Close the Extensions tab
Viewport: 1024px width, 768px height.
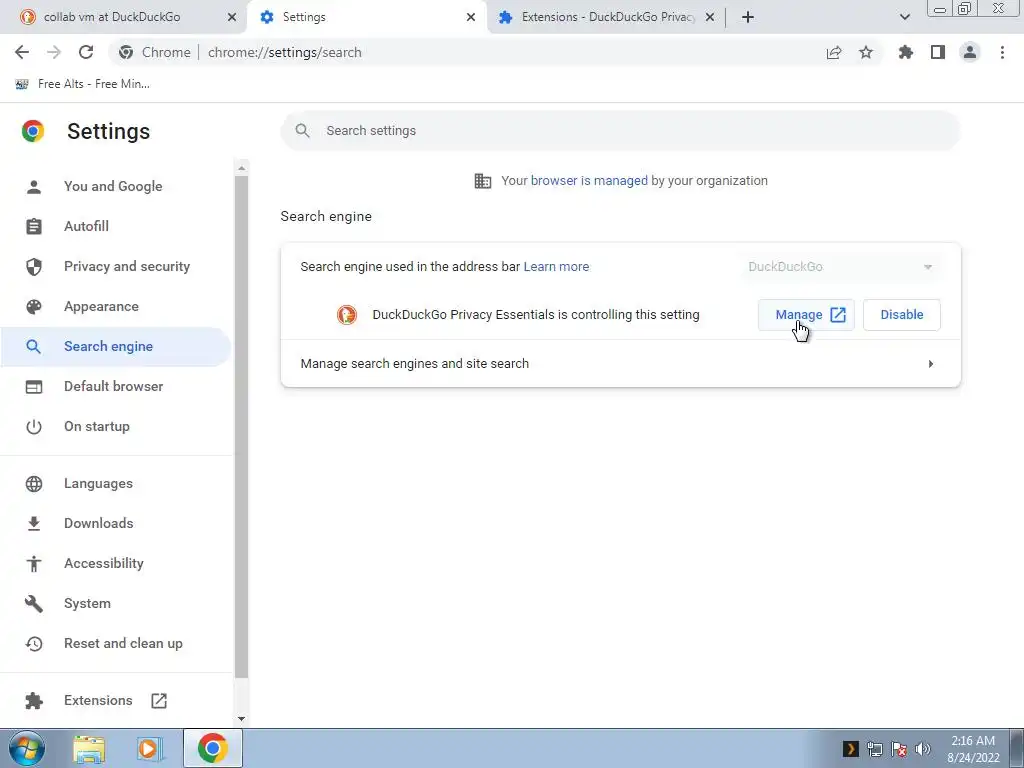(x=710, y=17)
